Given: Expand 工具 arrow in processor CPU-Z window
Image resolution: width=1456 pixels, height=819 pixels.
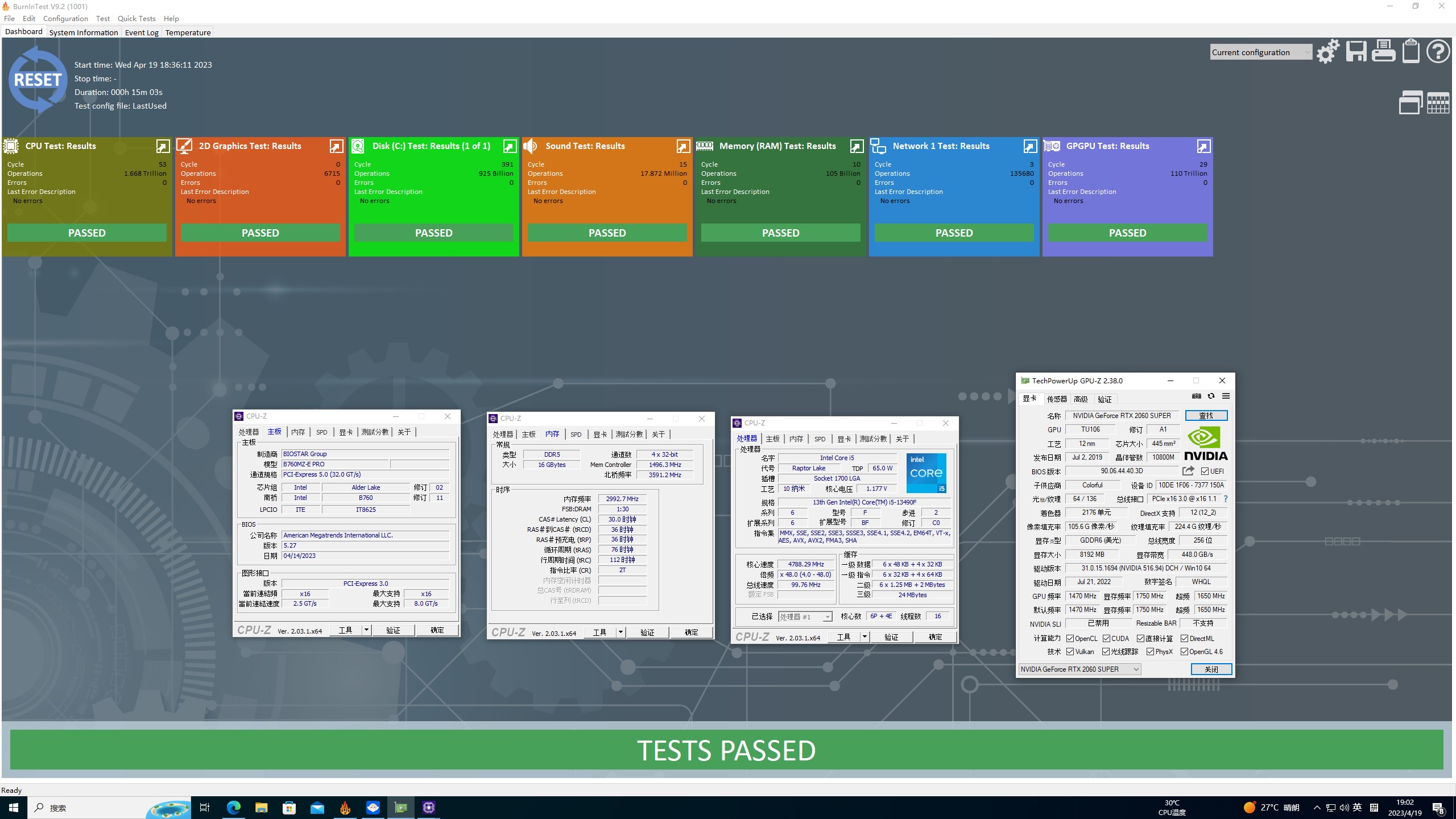Looking at the screenshot, I should pos(864,637).
